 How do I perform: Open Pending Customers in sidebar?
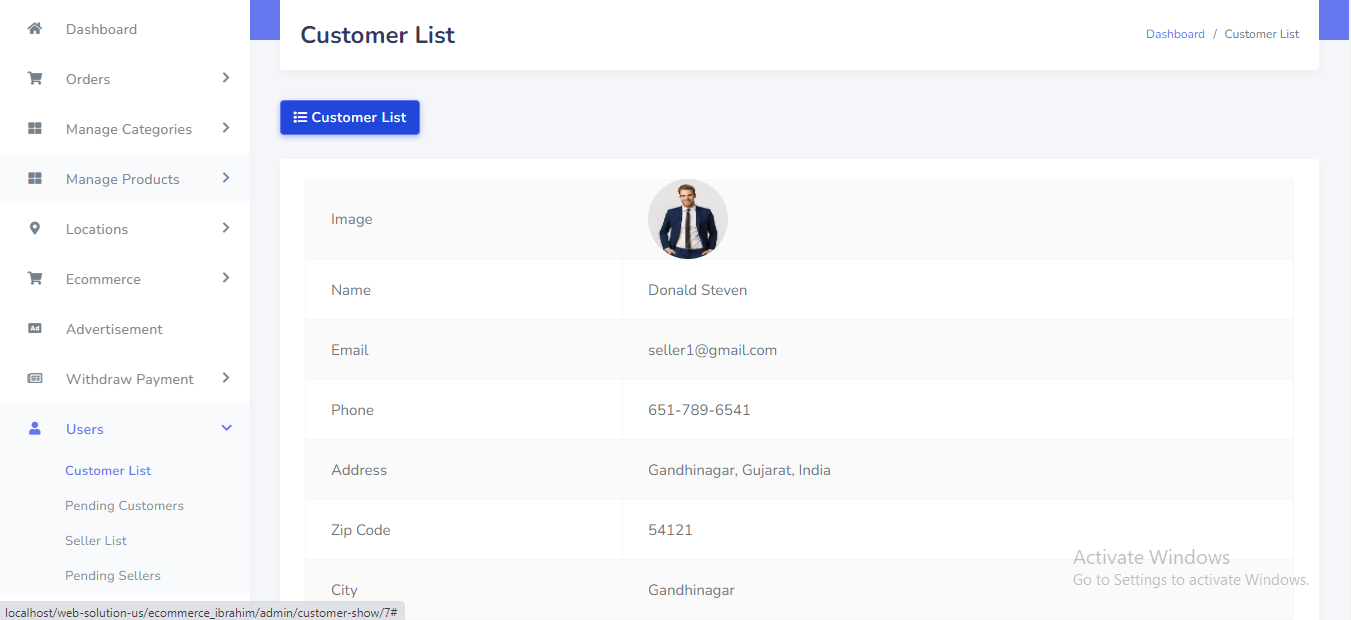pos(124,506)
